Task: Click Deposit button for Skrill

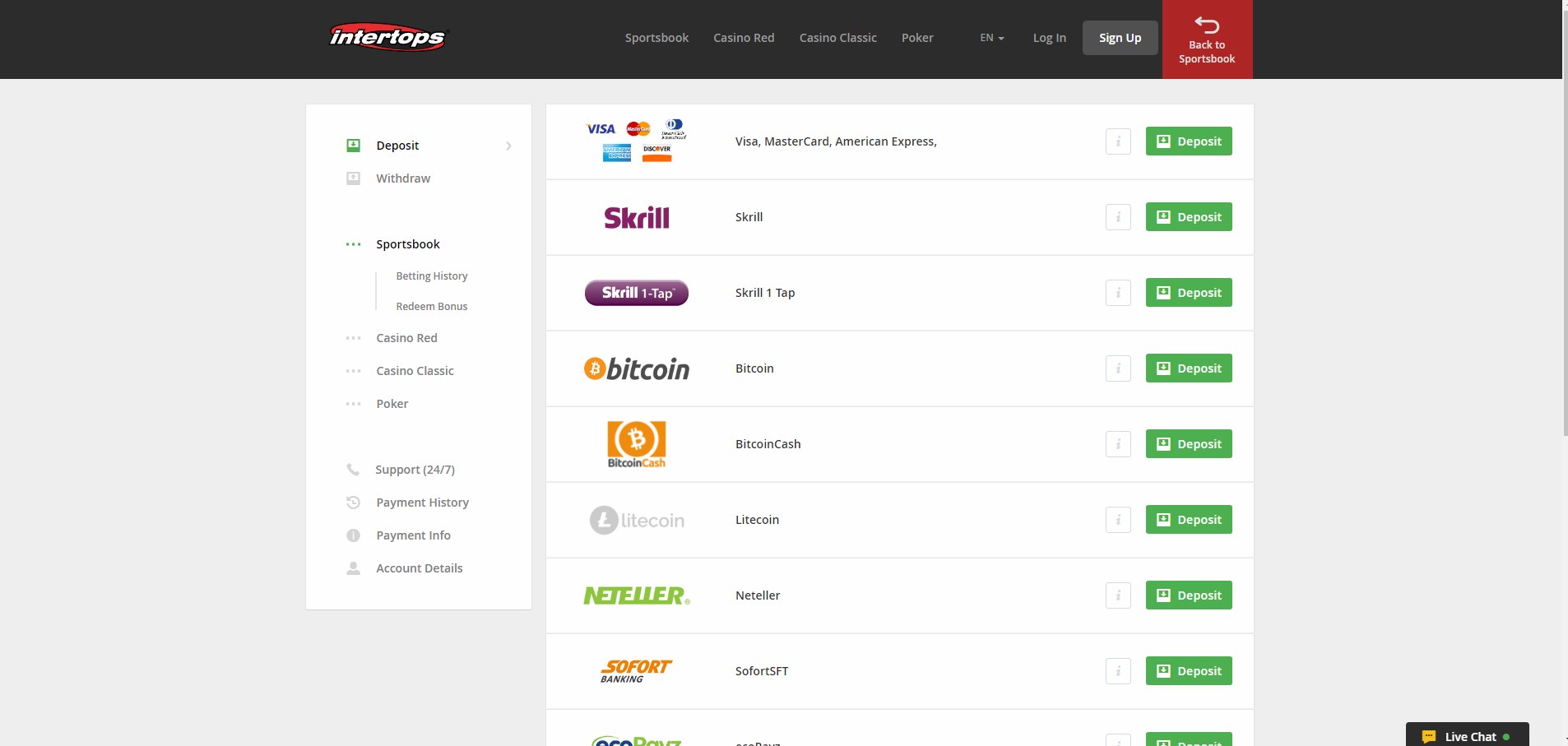Action: click(1189, 217)
